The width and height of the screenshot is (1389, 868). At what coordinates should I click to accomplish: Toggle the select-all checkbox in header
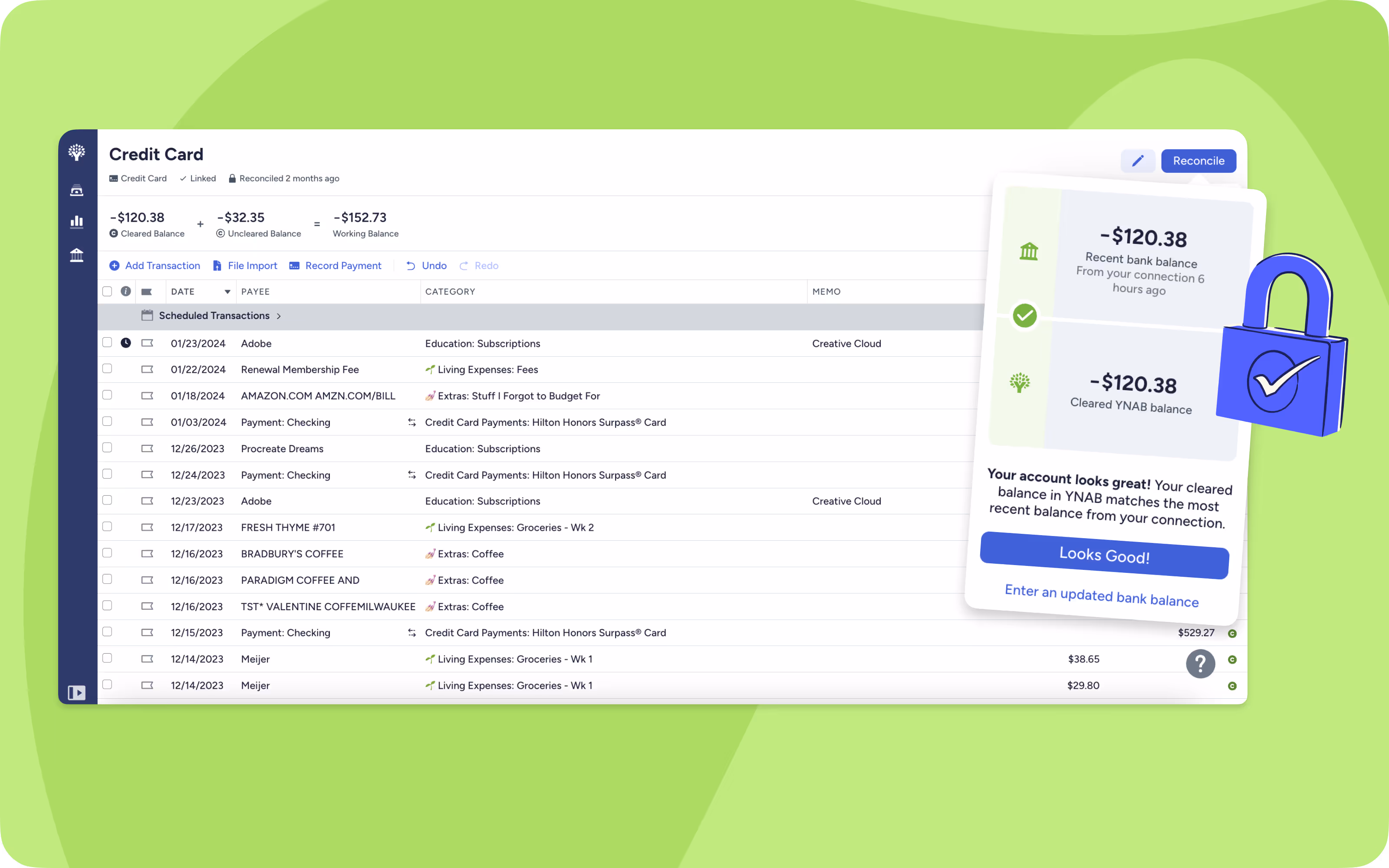[x=107, y=291]
